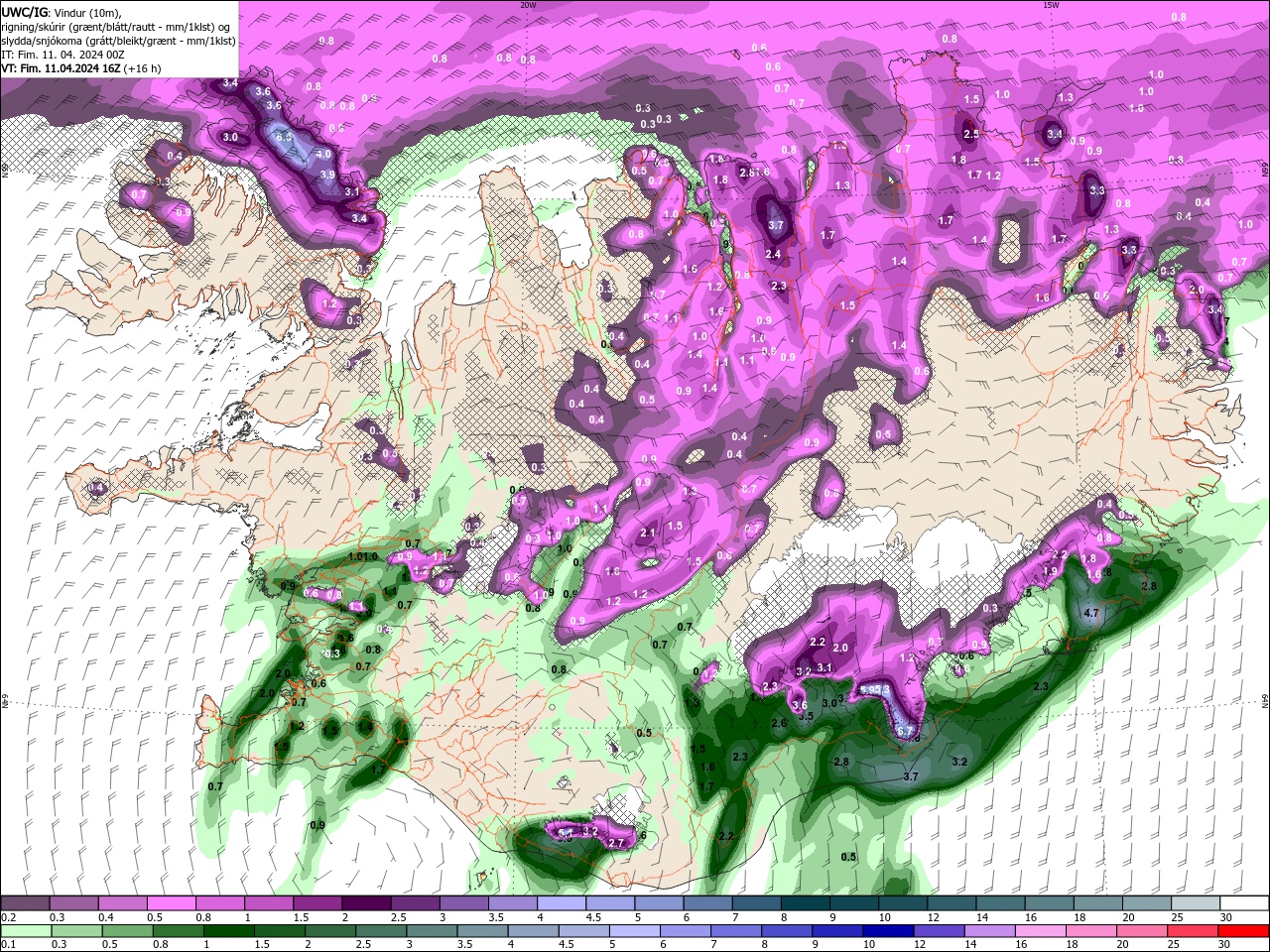
Task: Click the pale grey 25 snow legend swatch
Action: [1196, 903]
